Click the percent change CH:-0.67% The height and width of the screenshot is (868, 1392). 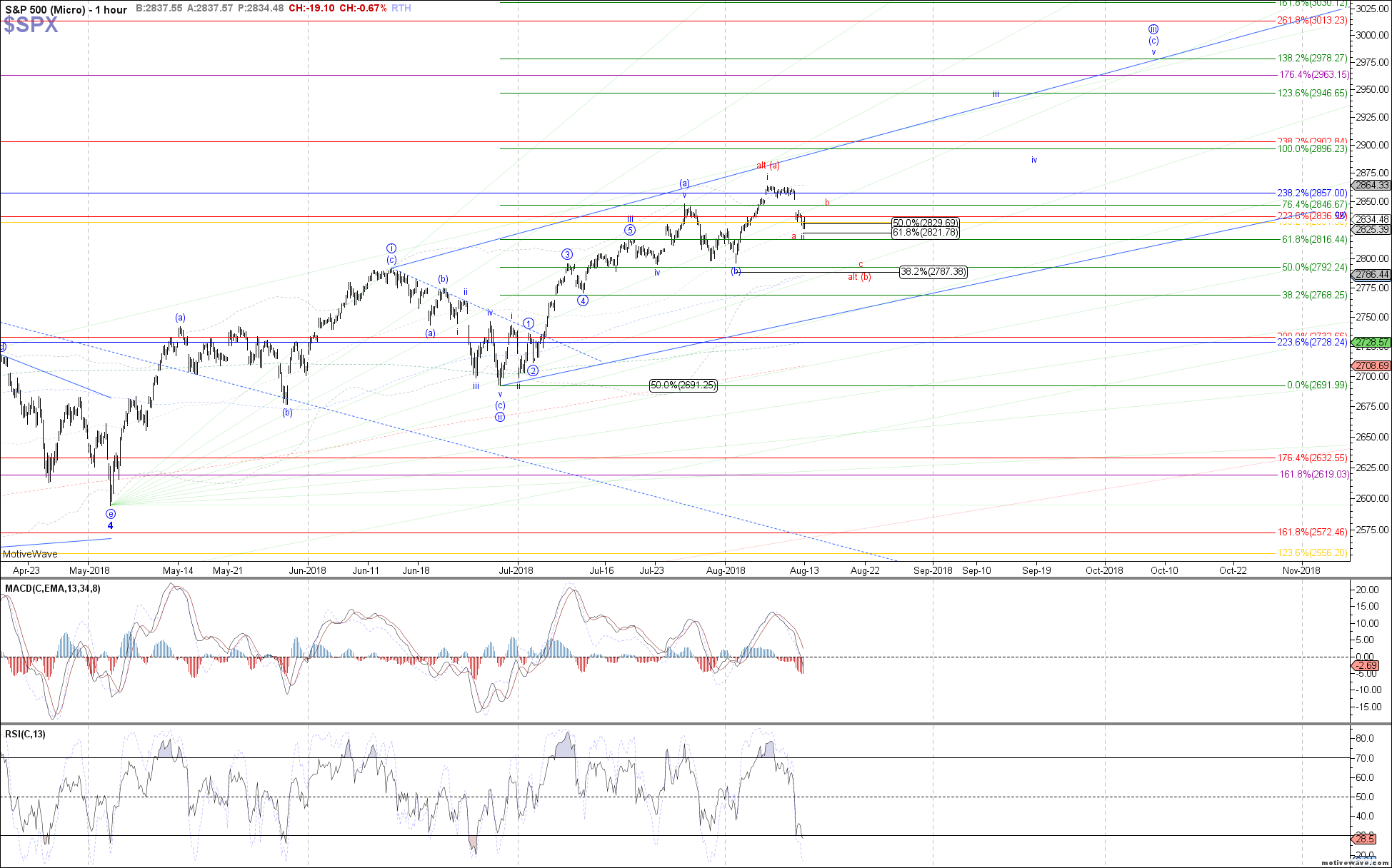[362, 9]
